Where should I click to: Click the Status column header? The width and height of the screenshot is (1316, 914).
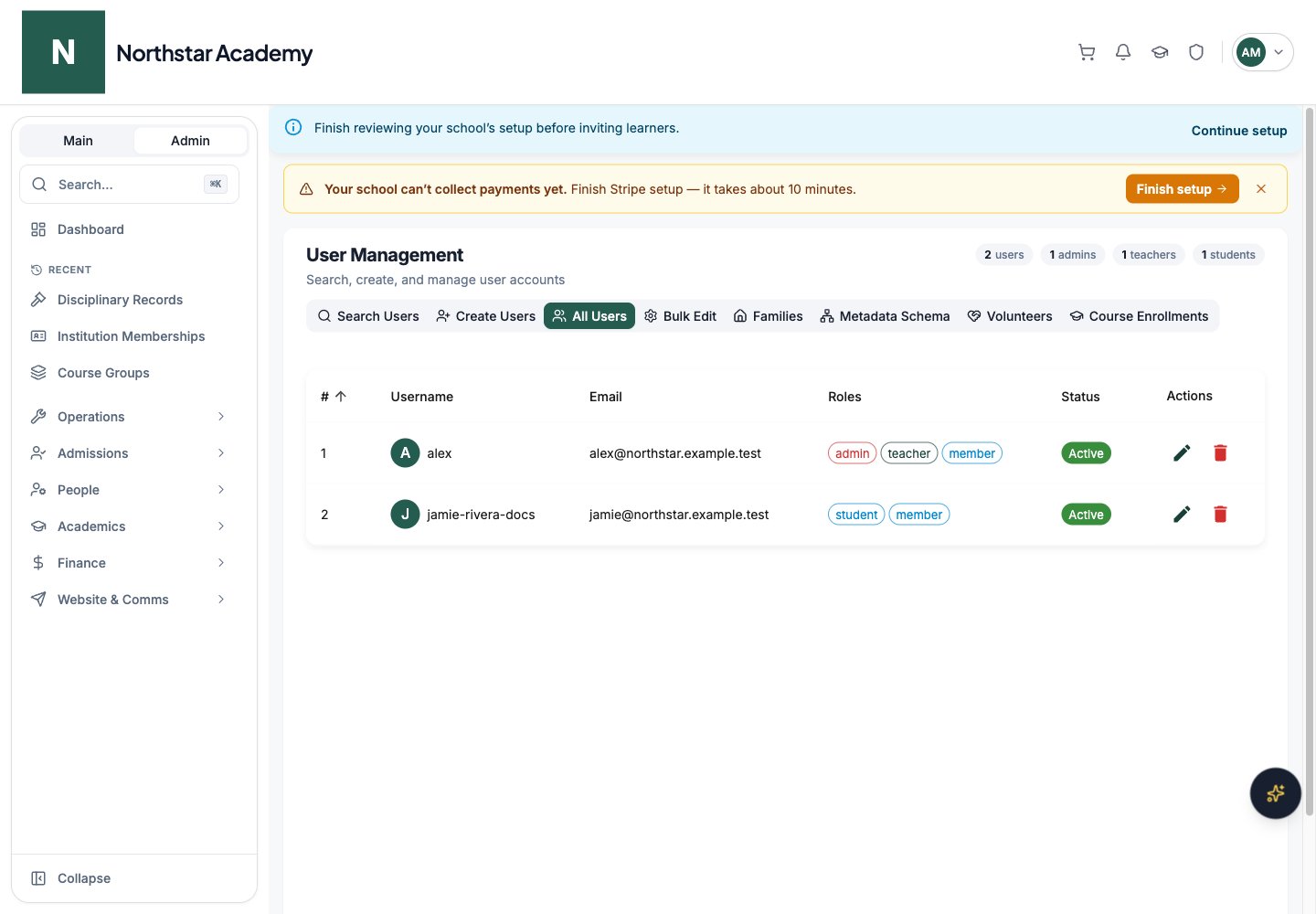(x=1080, y=397)
